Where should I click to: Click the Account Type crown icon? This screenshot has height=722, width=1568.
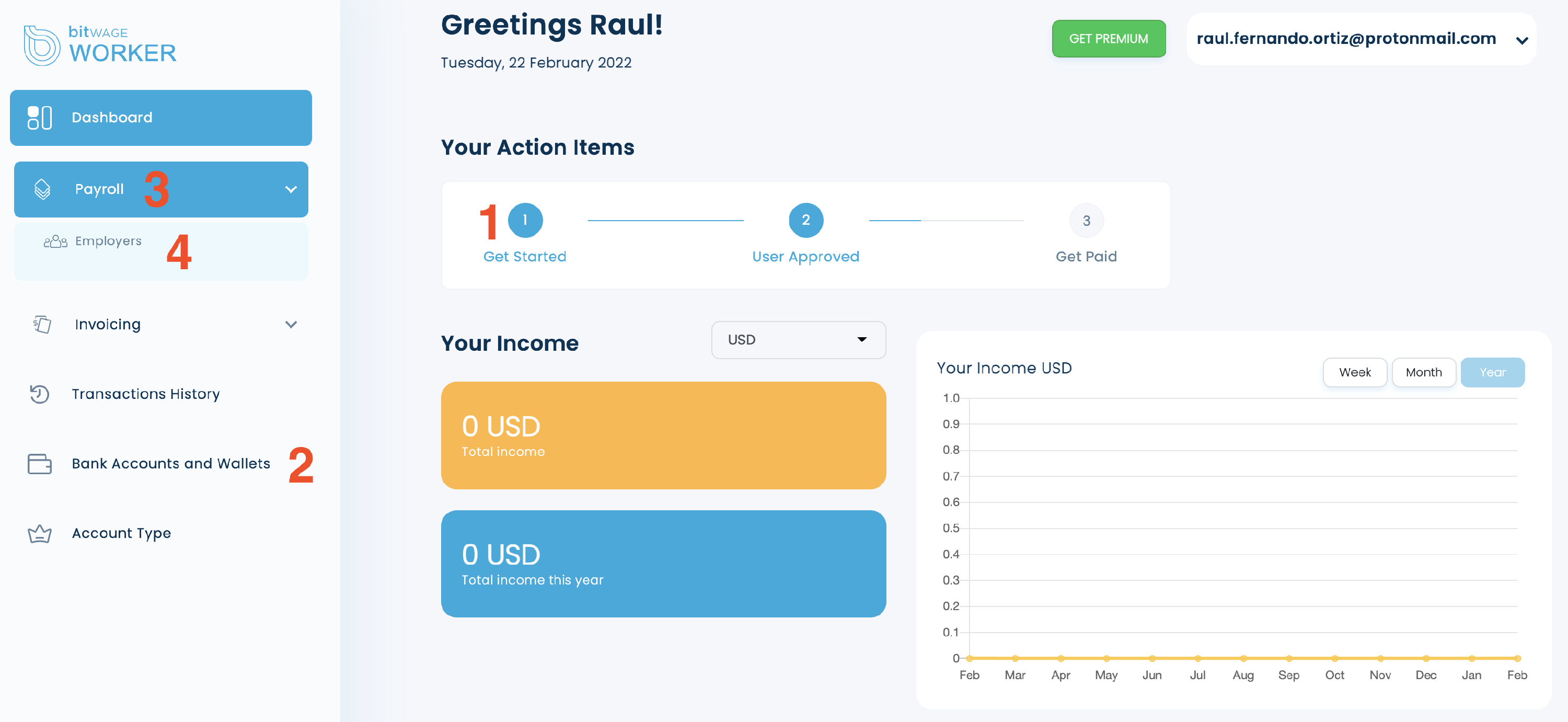(x=40, y=534)
